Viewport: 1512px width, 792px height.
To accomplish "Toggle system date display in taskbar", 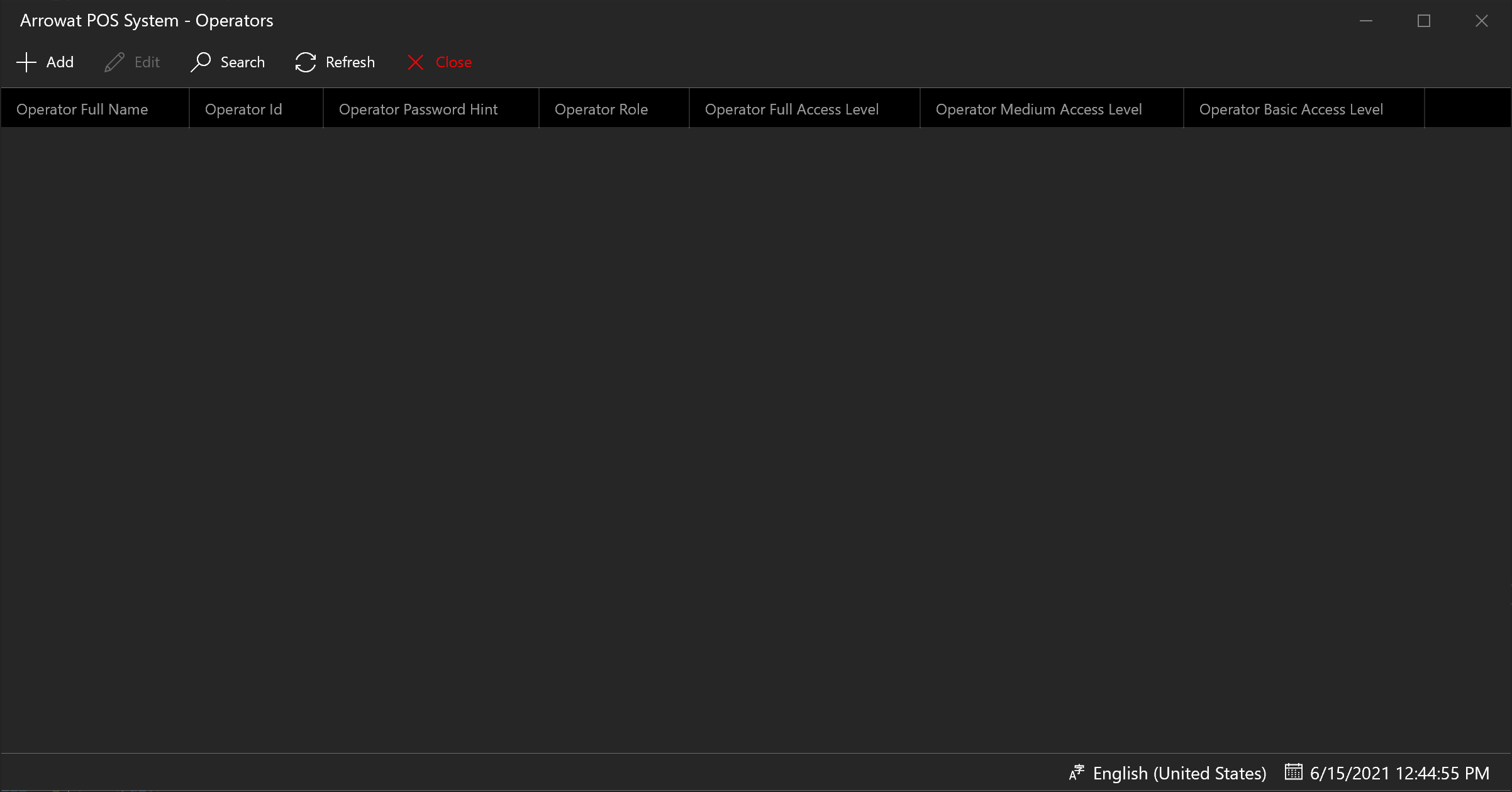I will (x=1390, y=771).
